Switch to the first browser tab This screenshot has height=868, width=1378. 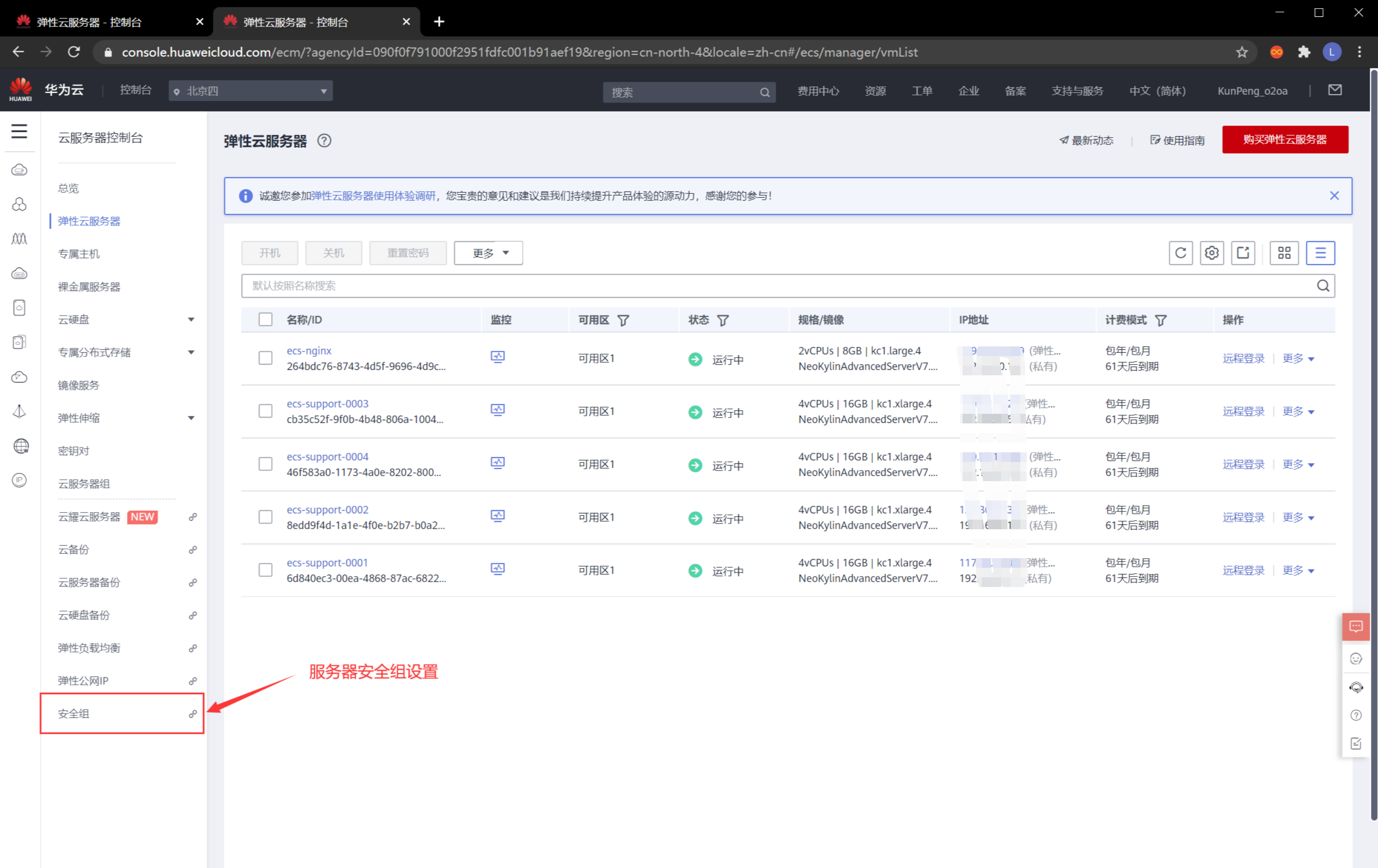[x=109, y=22]
